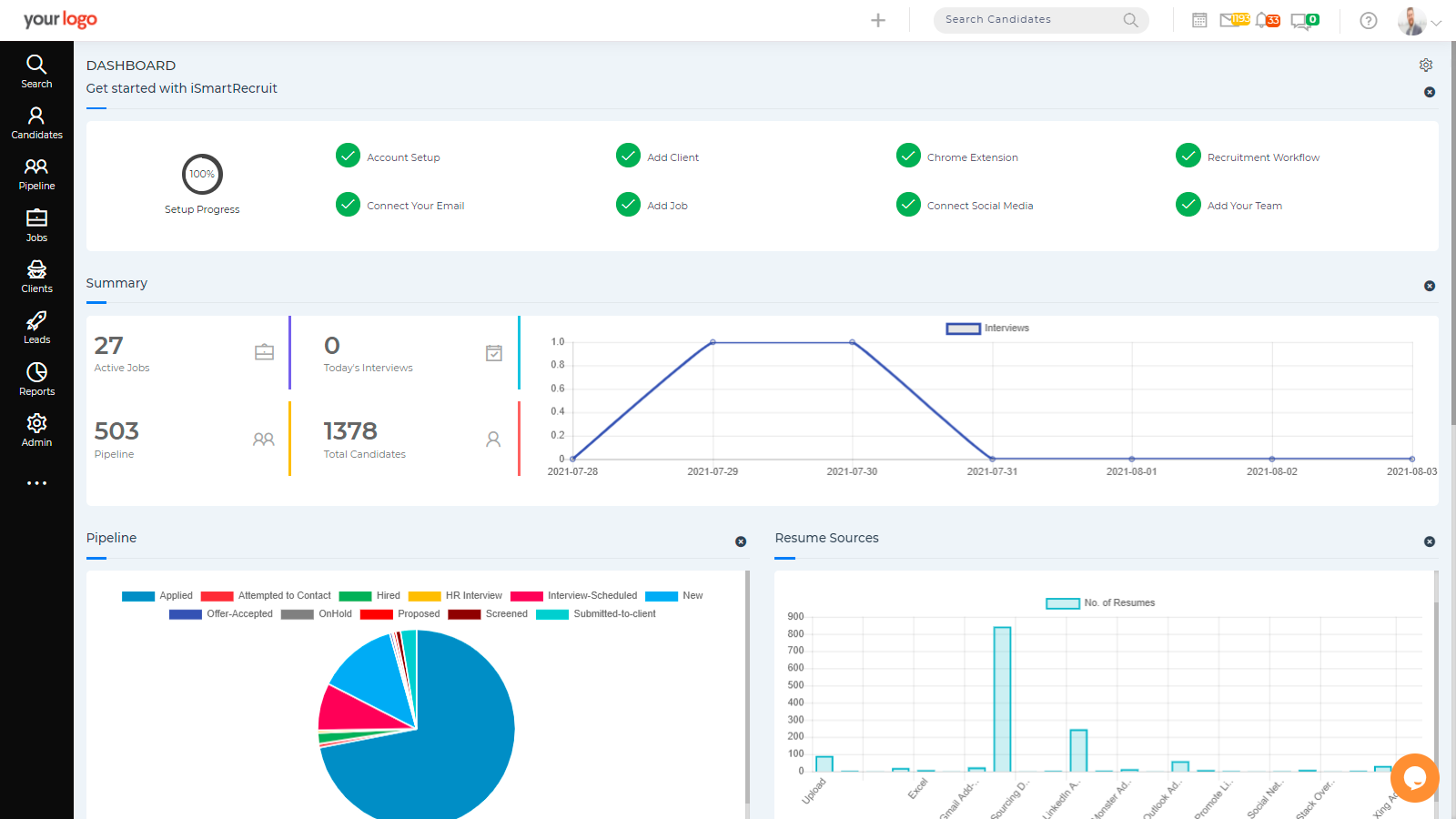This screenshot has width=1456, height=819.
Task: Go to Jobs in sidebar
Action: tap(36, 226)
